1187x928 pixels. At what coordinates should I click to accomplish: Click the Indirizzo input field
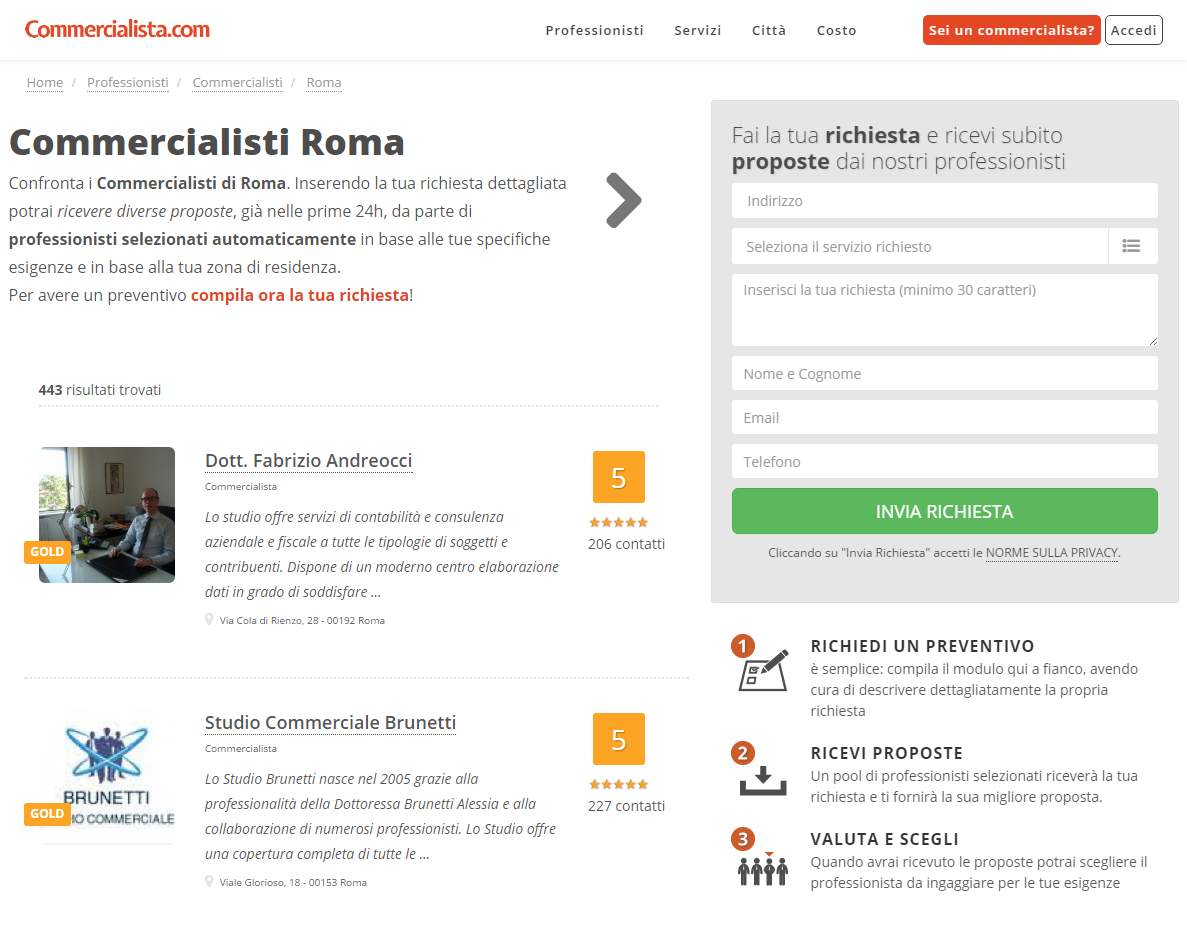[x=944, y=201]
